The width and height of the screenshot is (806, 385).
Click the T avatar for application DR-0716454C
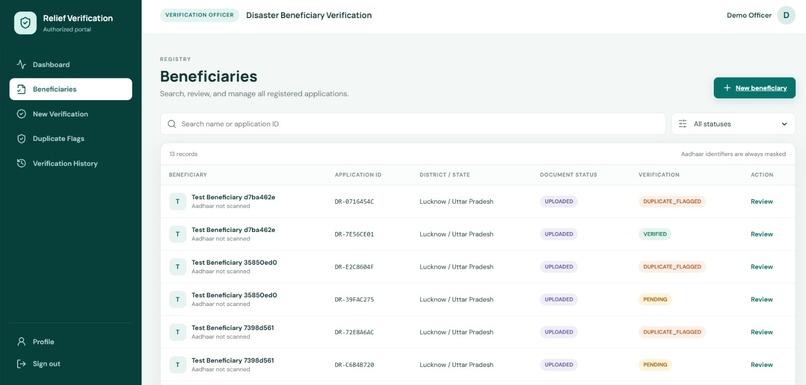[x=178, y=201]
